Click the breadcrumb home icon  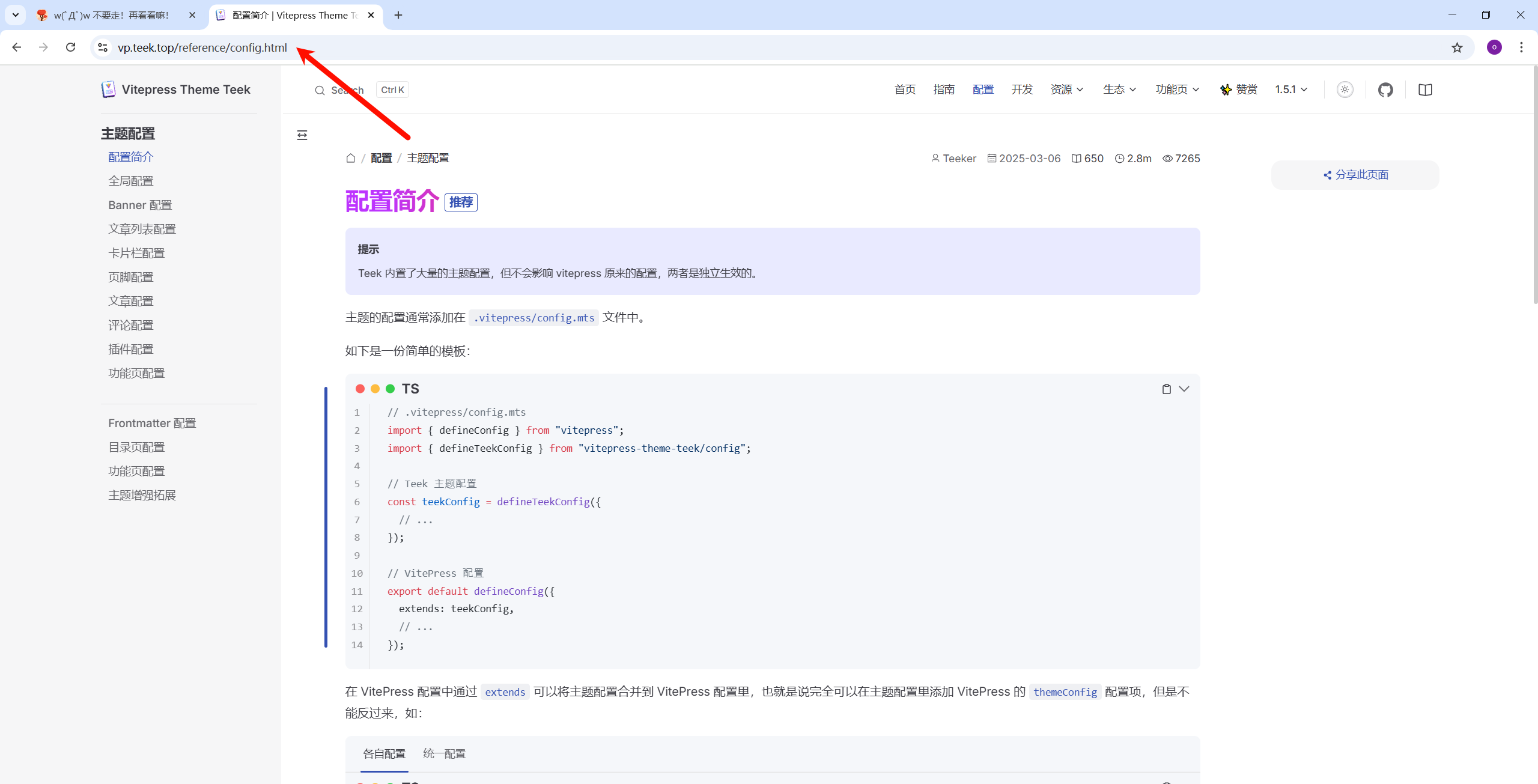click(351, 158)
